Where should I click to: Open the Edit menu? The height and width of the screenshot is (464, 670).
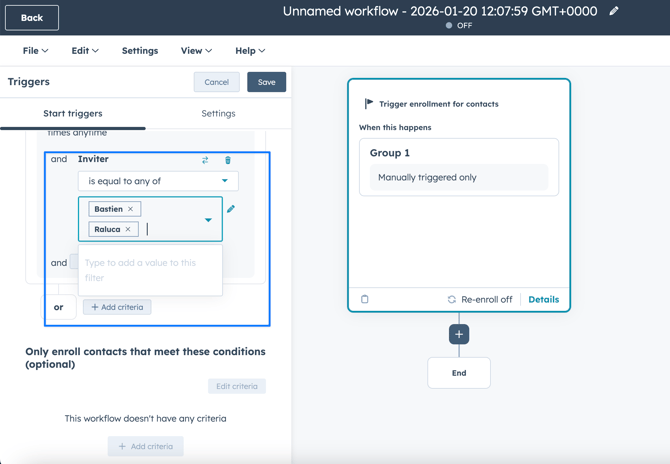pos(84,51)
